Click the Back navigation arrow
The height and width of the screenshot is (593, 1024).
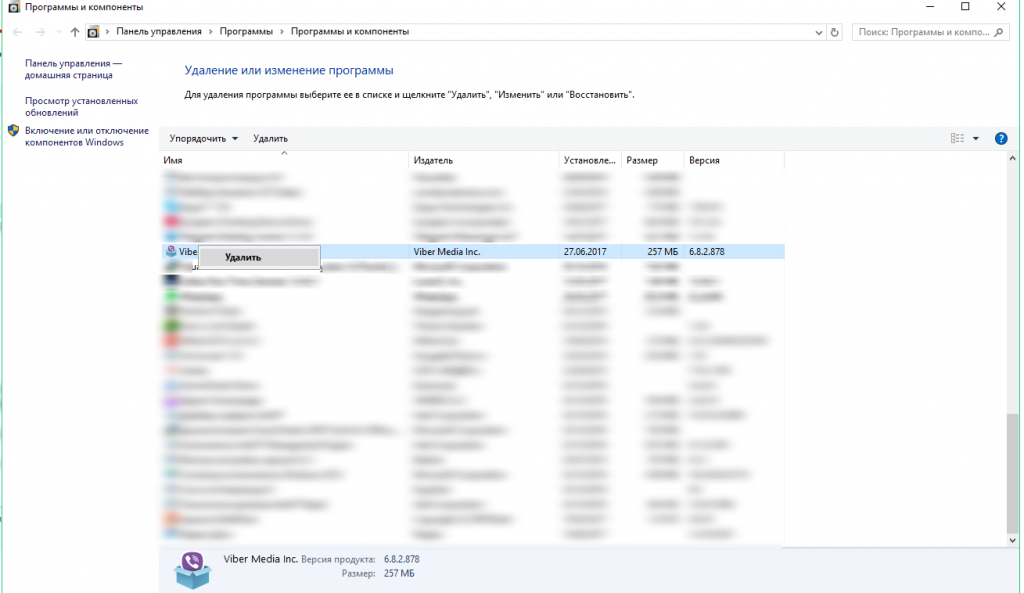[x=17, y=32]
